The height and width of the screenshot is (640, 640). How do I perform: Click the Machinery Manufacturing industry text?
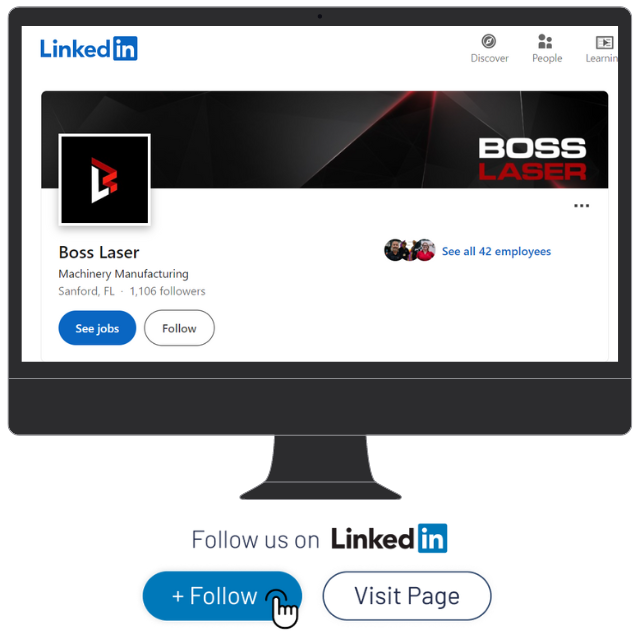[123, 274]
